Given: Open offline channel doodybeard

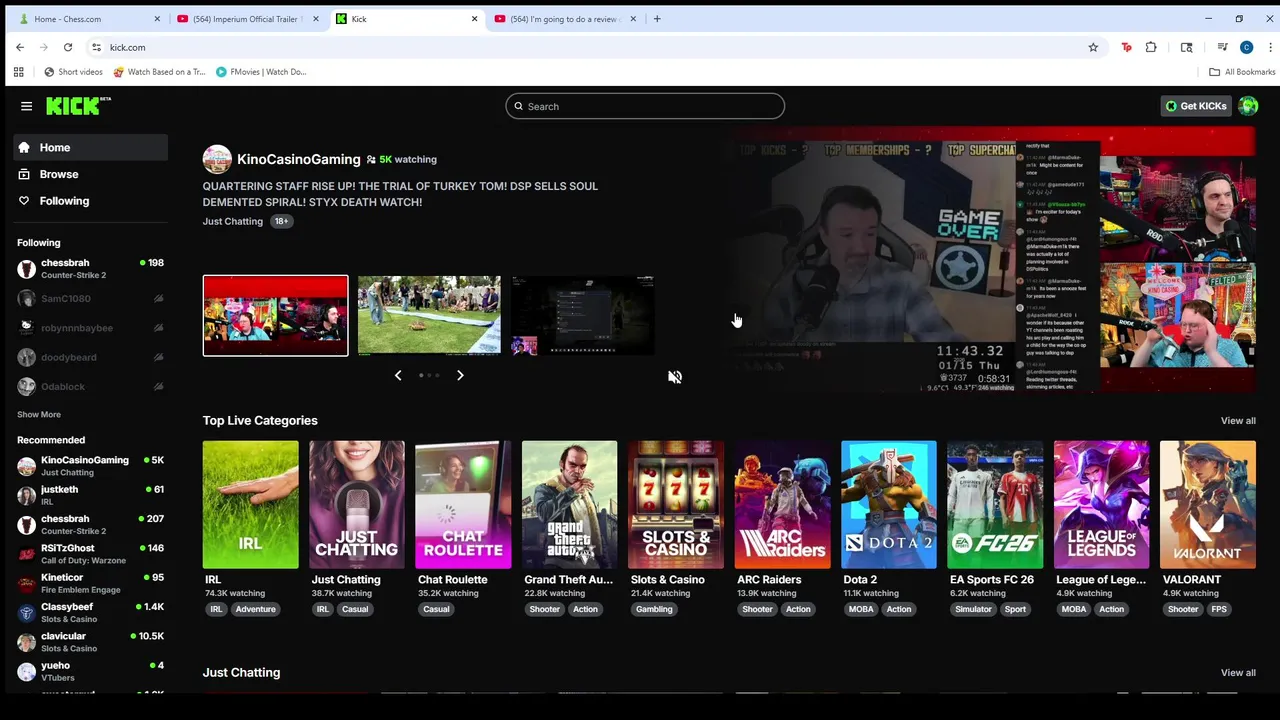Looking at the screenshot, I should 91,357.
